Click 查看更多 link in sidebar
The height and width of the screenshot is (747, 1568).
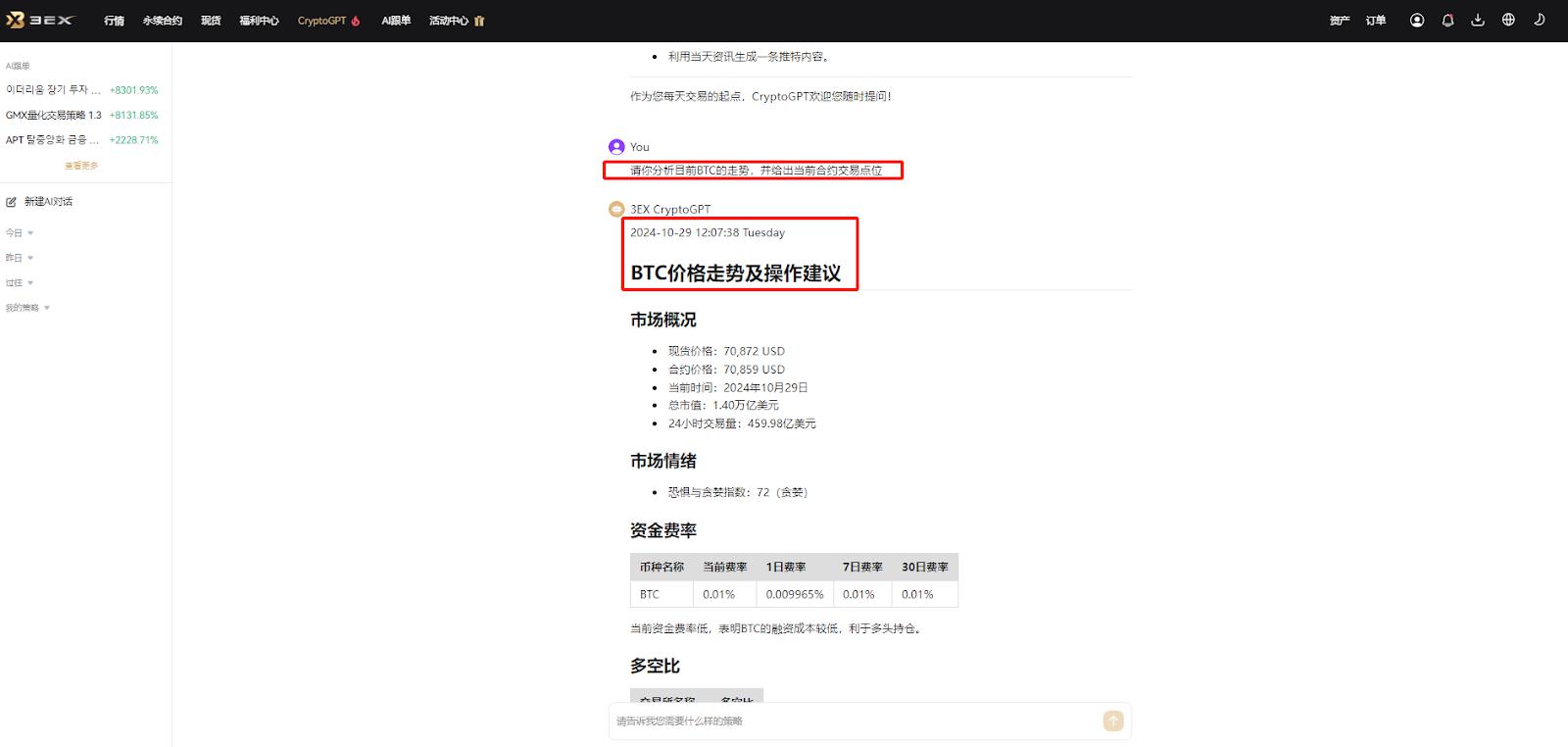pyautogui.click(x=81, y=166)
